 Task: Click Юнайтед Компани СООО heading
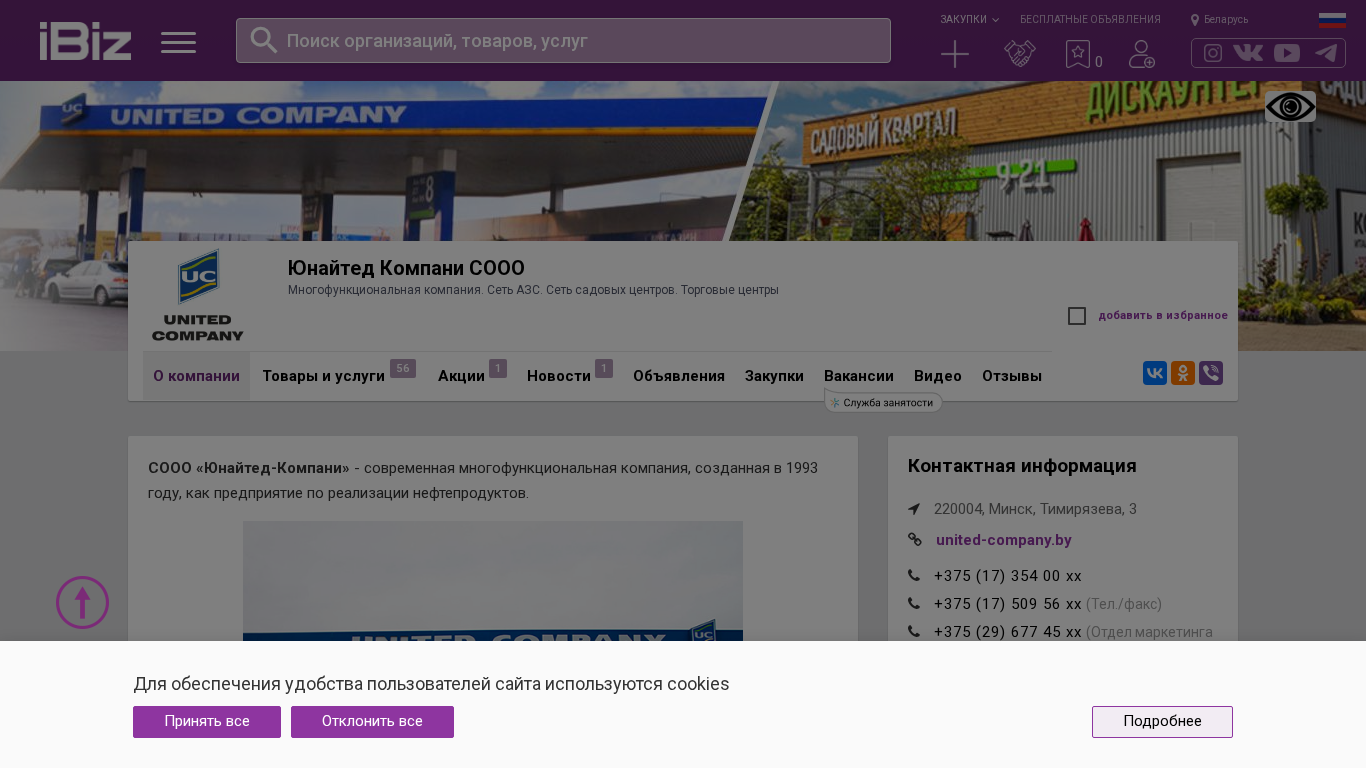point(406,268)
